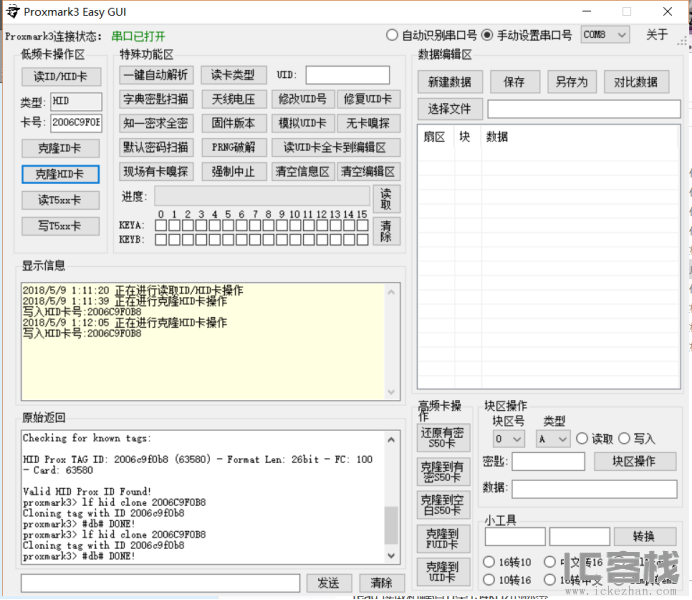Click 选择文件 choose file button
Viewport: 692px width, 600px height.
[450, 109]
